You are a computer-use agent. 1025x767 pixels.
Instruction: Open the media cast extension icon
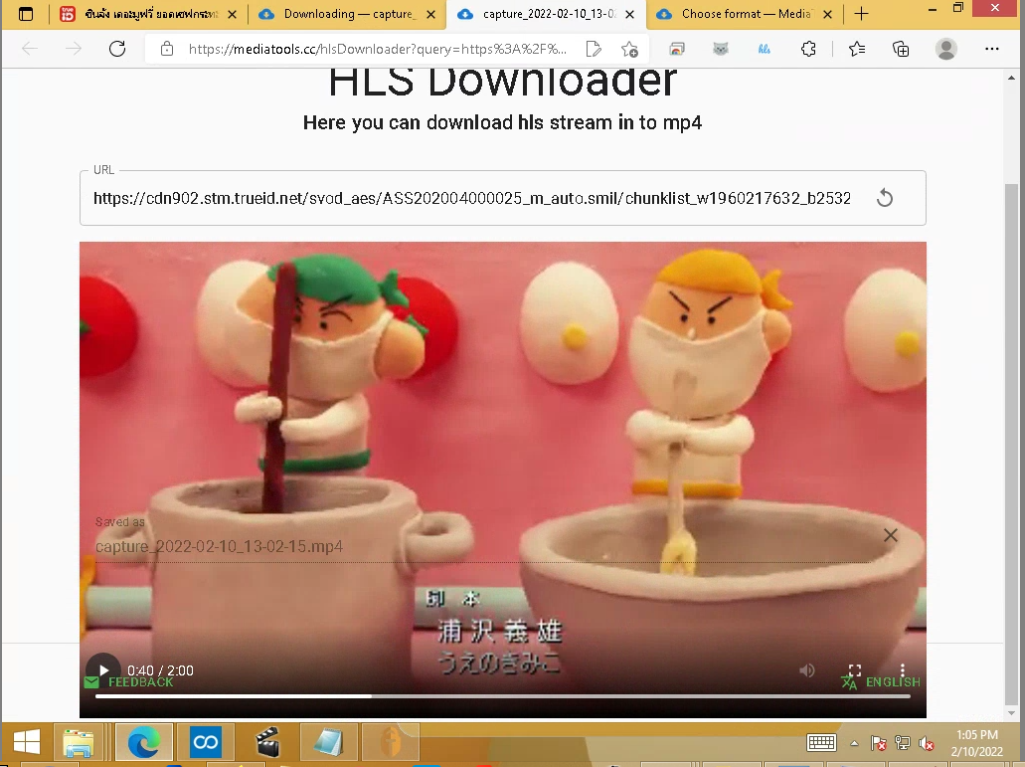(677, 48)
